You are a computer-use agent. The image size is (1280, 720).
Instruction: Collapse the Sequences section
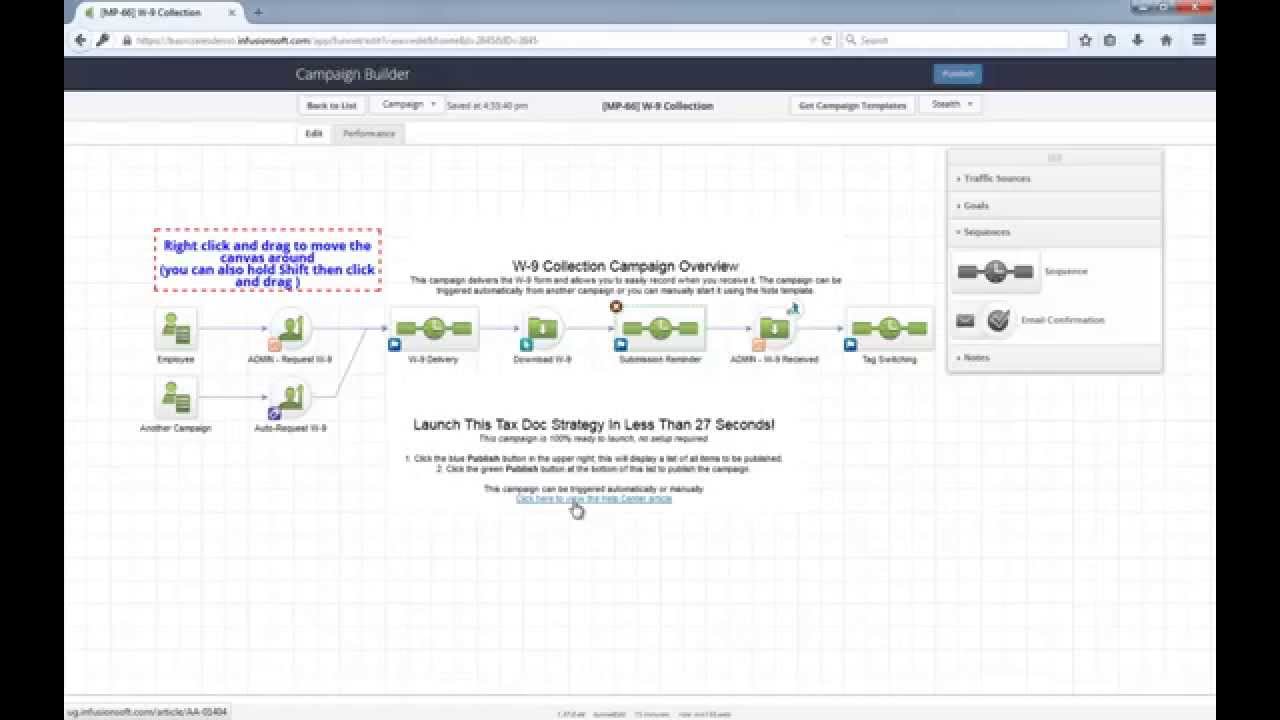point(1055,232)
